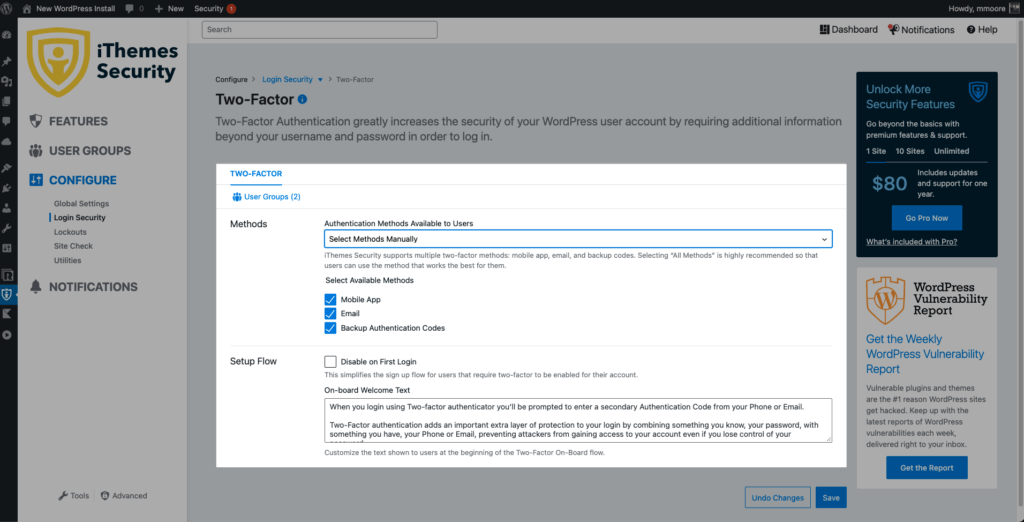This screenshot has width=1024, height=522.
Task: Click the comments bubble in admin bar
Action: coord(130,8)
